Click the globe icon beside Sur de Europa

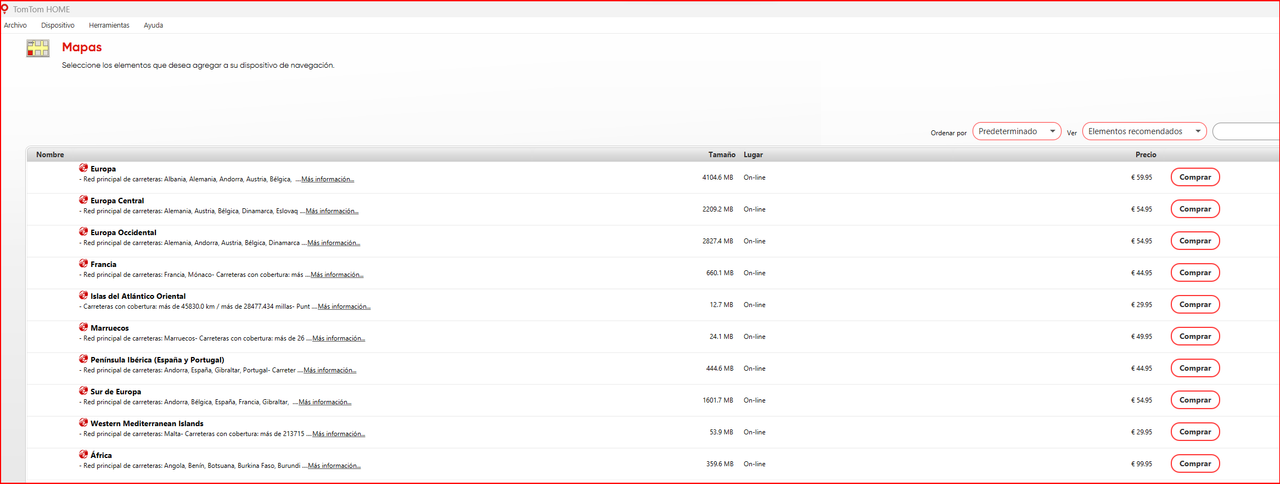pyautogui.click(x=84, y=391)
